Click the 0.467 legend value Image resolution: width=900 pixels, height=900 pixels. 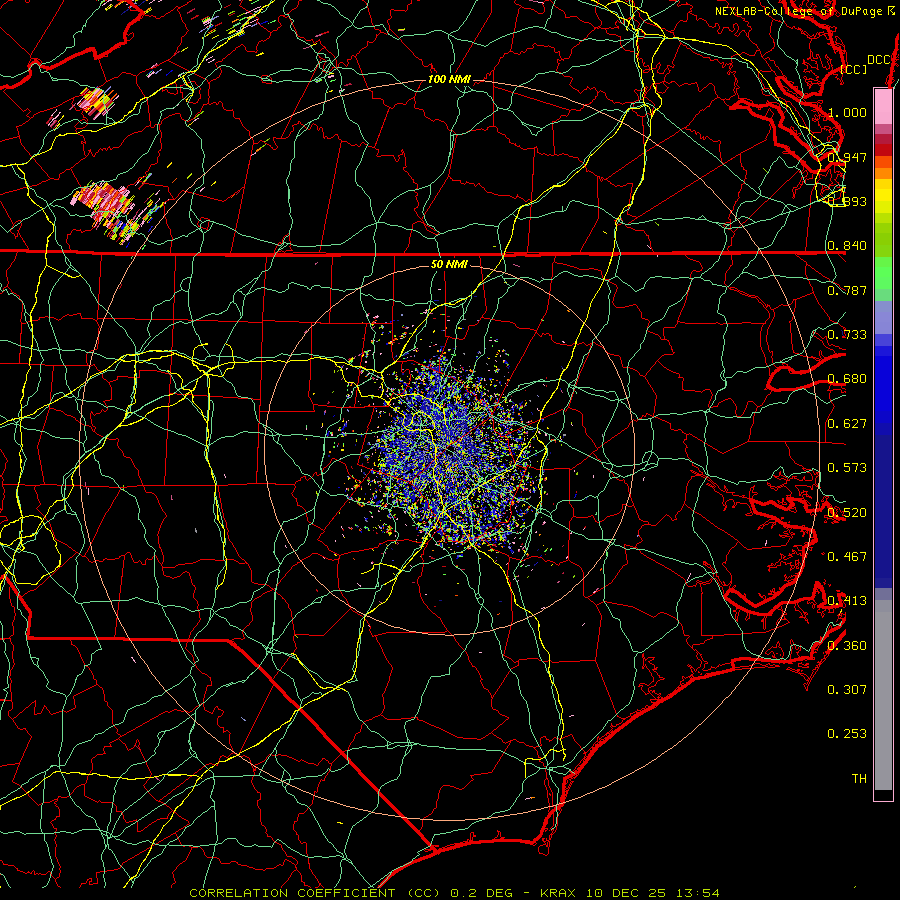[847, 557]
